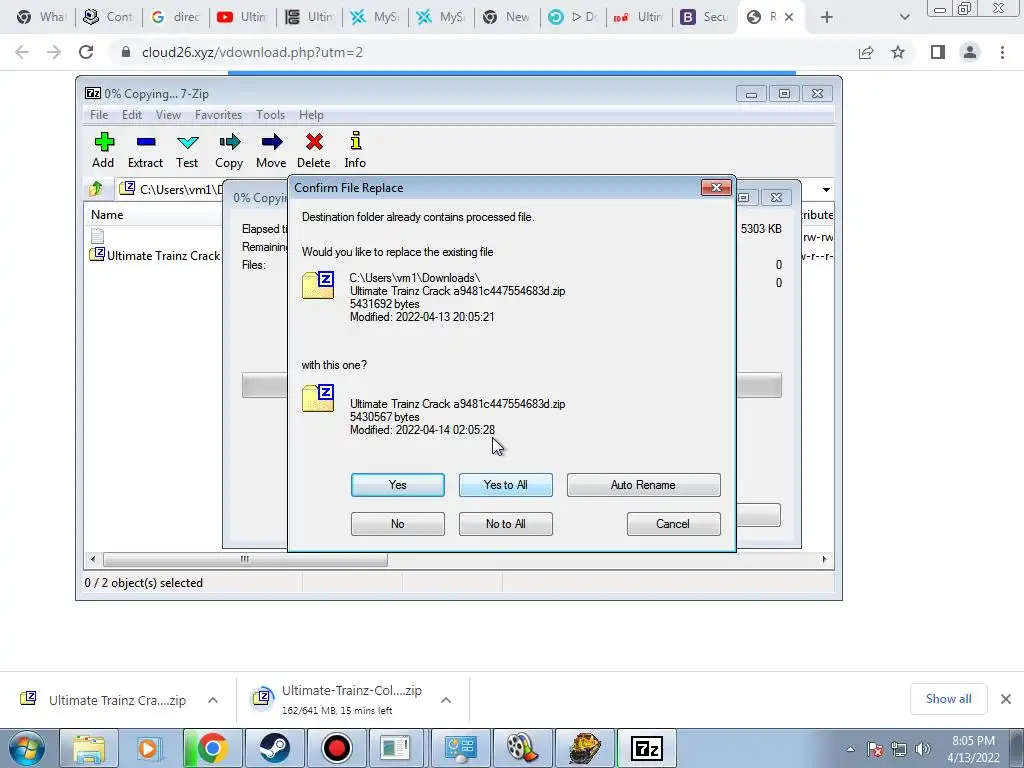
Task: Choose Auto Rename in the dialog
Action: click(643, 485)
